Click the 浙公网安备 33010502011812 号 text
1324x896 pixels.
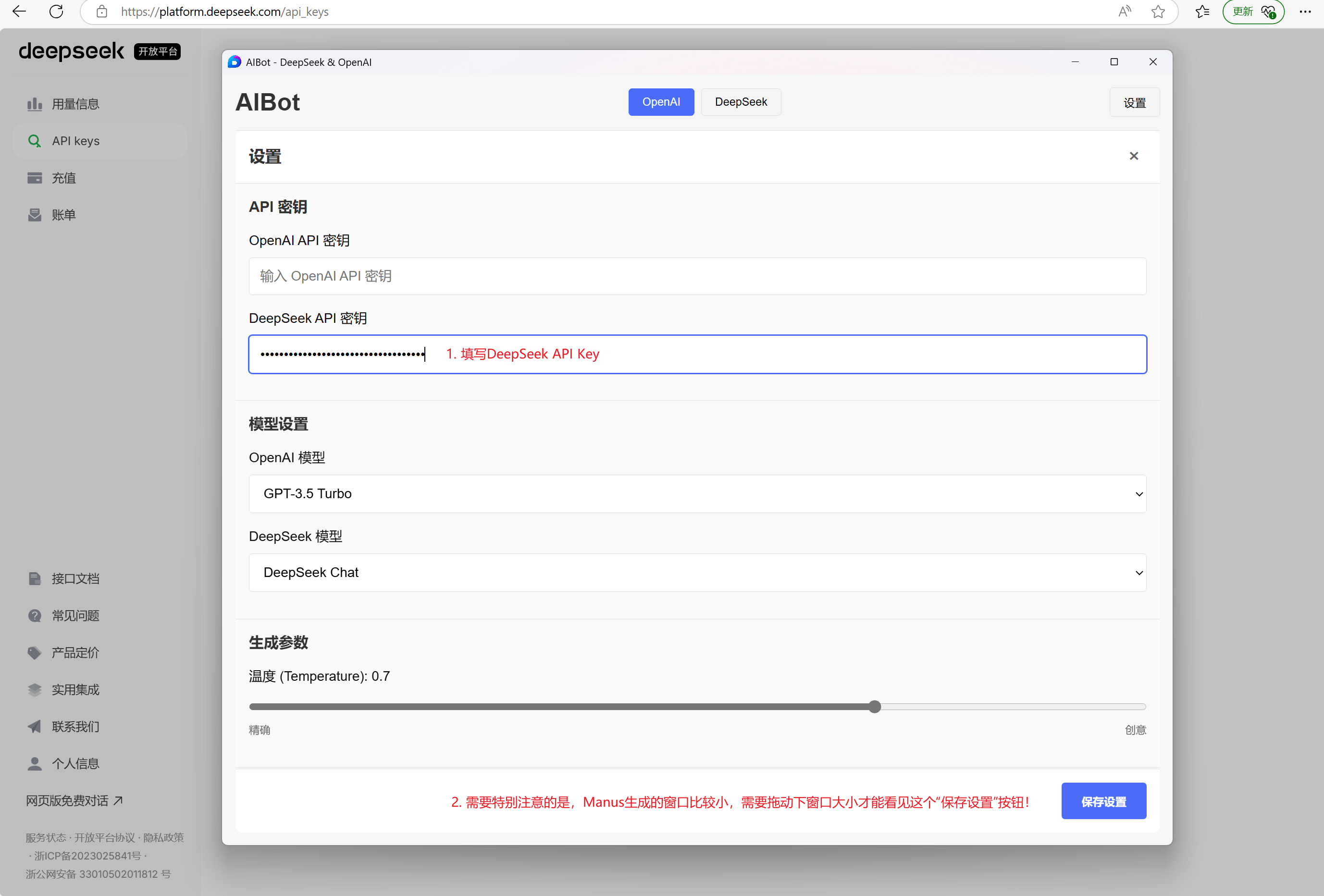(98, 874)
